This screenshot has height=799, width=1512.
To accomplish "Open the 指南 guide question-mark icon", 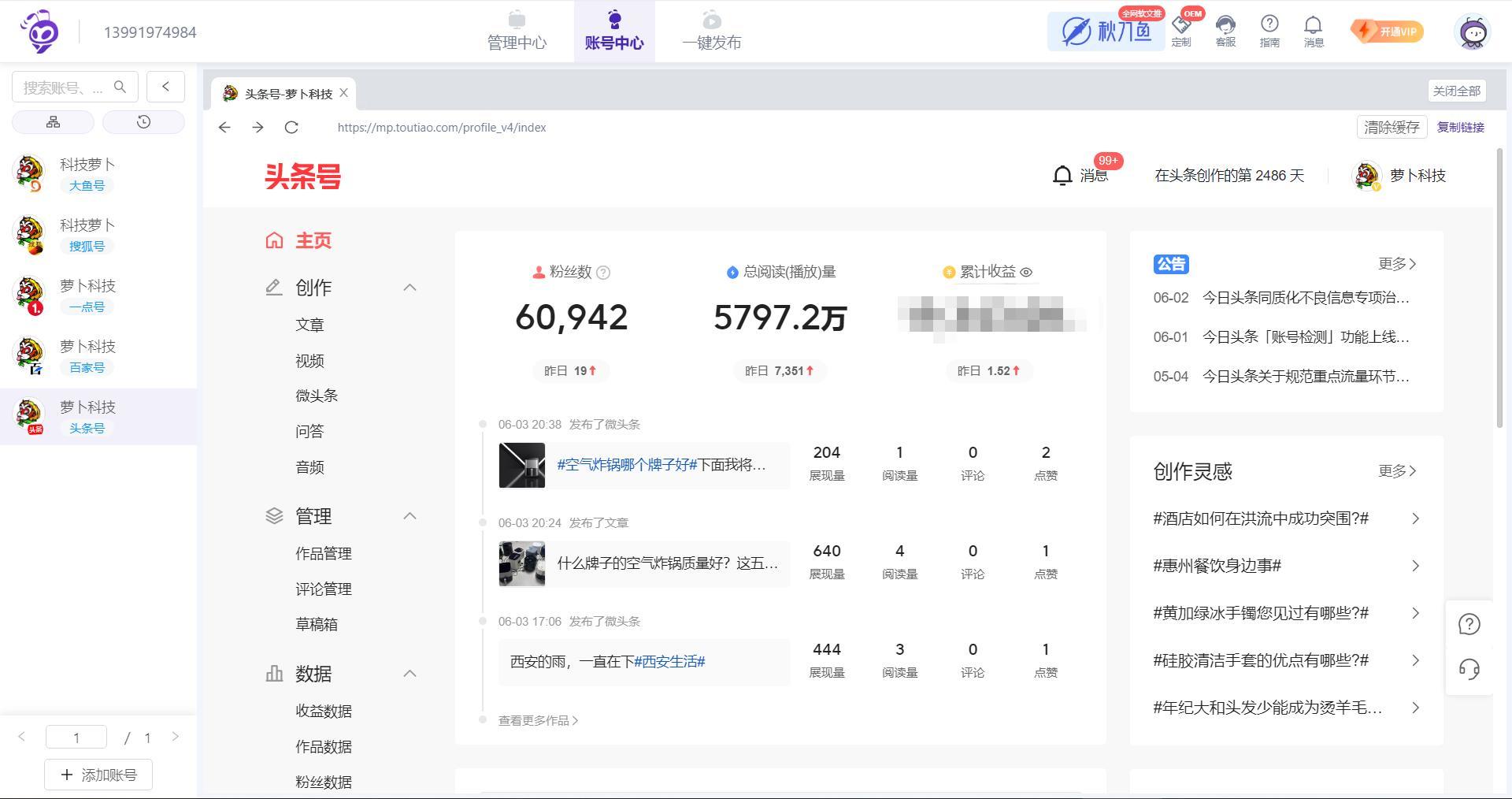I will click(1269, 30).
